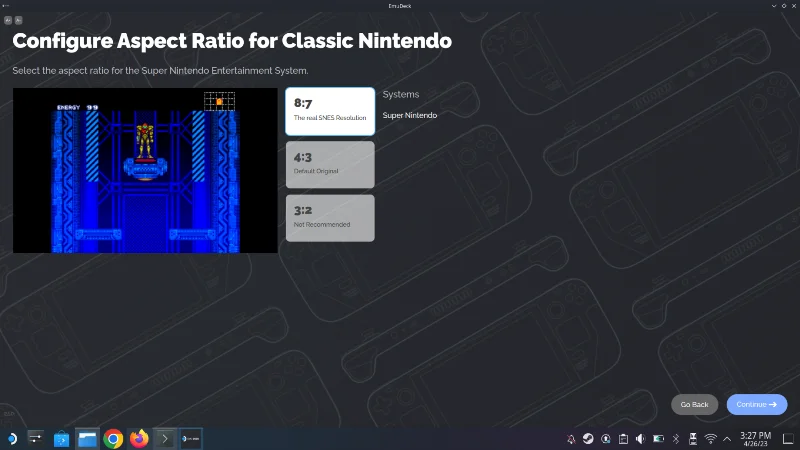Image resolution: width=800 pixels, height=450 pixels.
Task: Continue to the next setup step
Action: pos(757,405)
